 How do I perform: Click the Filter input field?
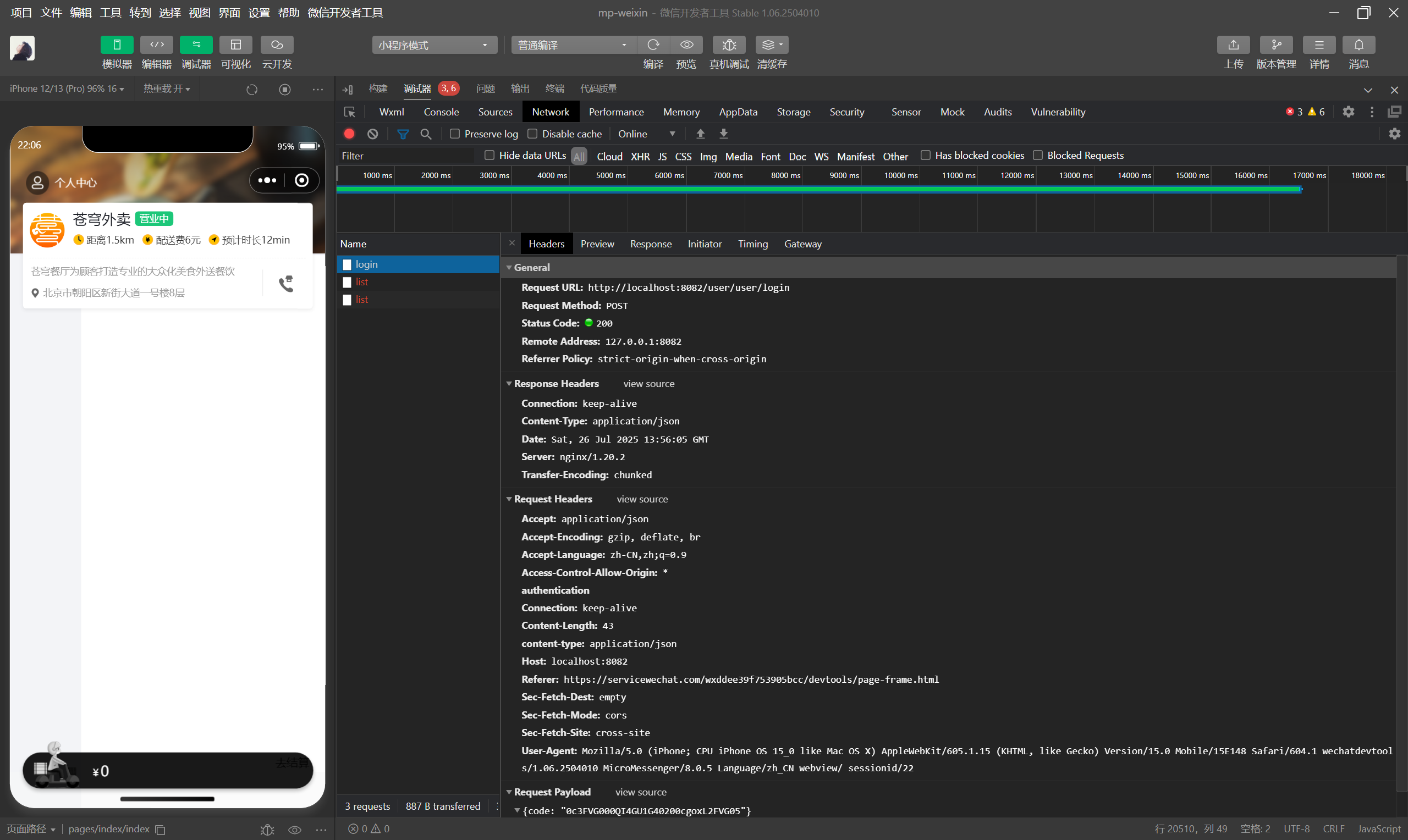coord(405,156)
